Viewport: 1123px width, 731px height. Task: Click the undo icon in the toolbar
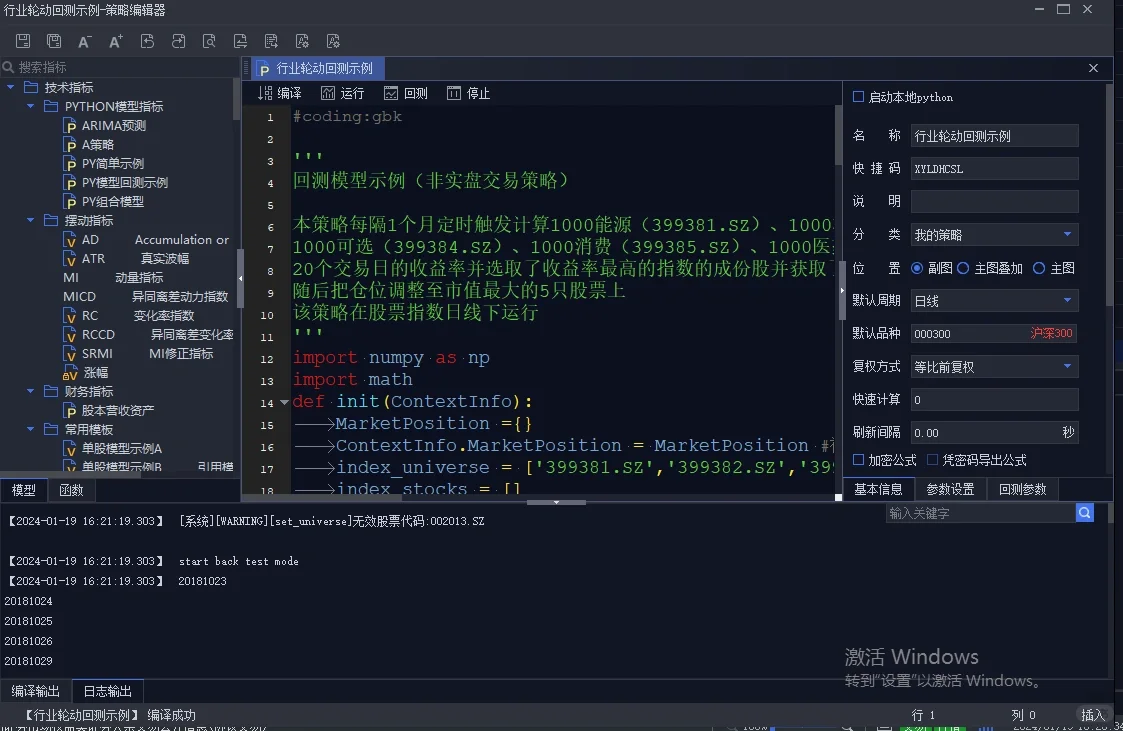(x=147, y=41)
